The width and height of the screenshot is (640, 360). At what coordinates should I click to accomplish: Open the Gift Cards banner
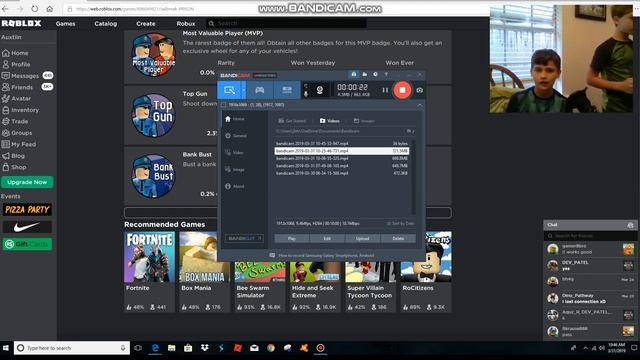(x=27, y=244)
